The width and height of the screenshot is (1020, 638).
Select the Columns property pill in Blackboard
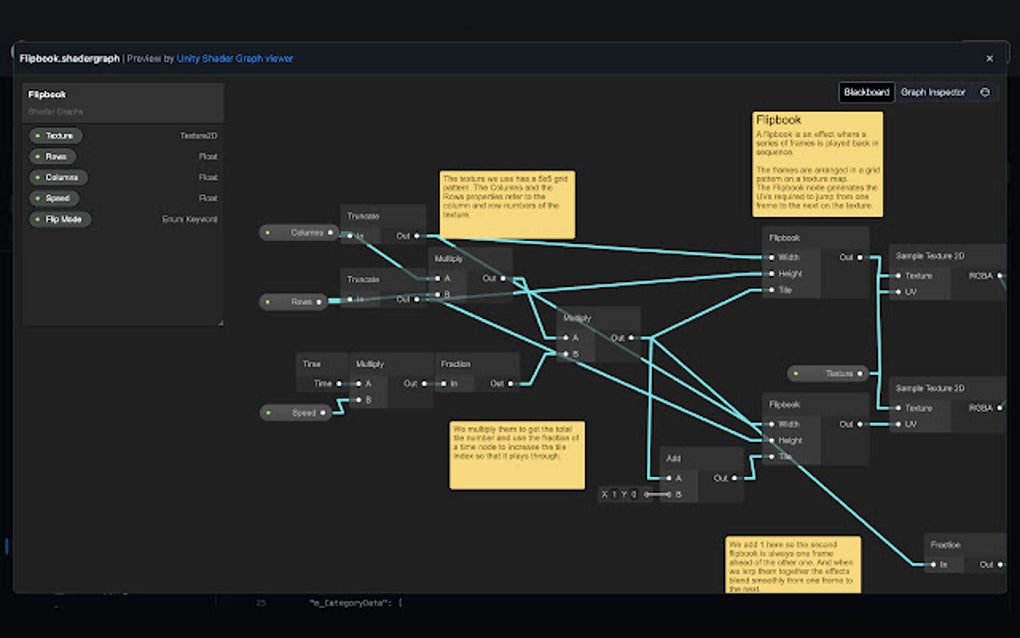(x=58, y=177)
